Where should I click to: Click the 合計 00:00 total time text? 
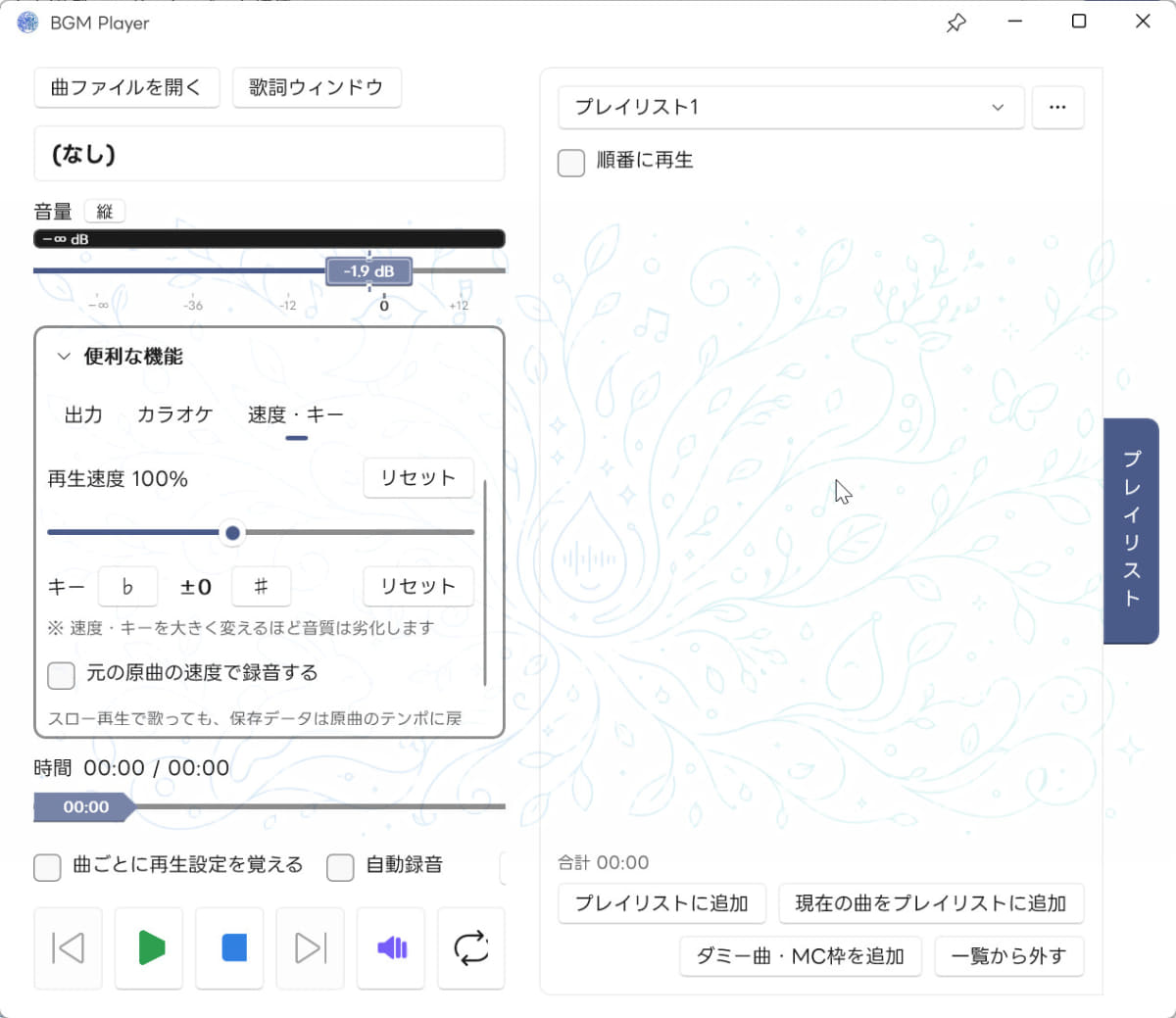coord(604,863)
